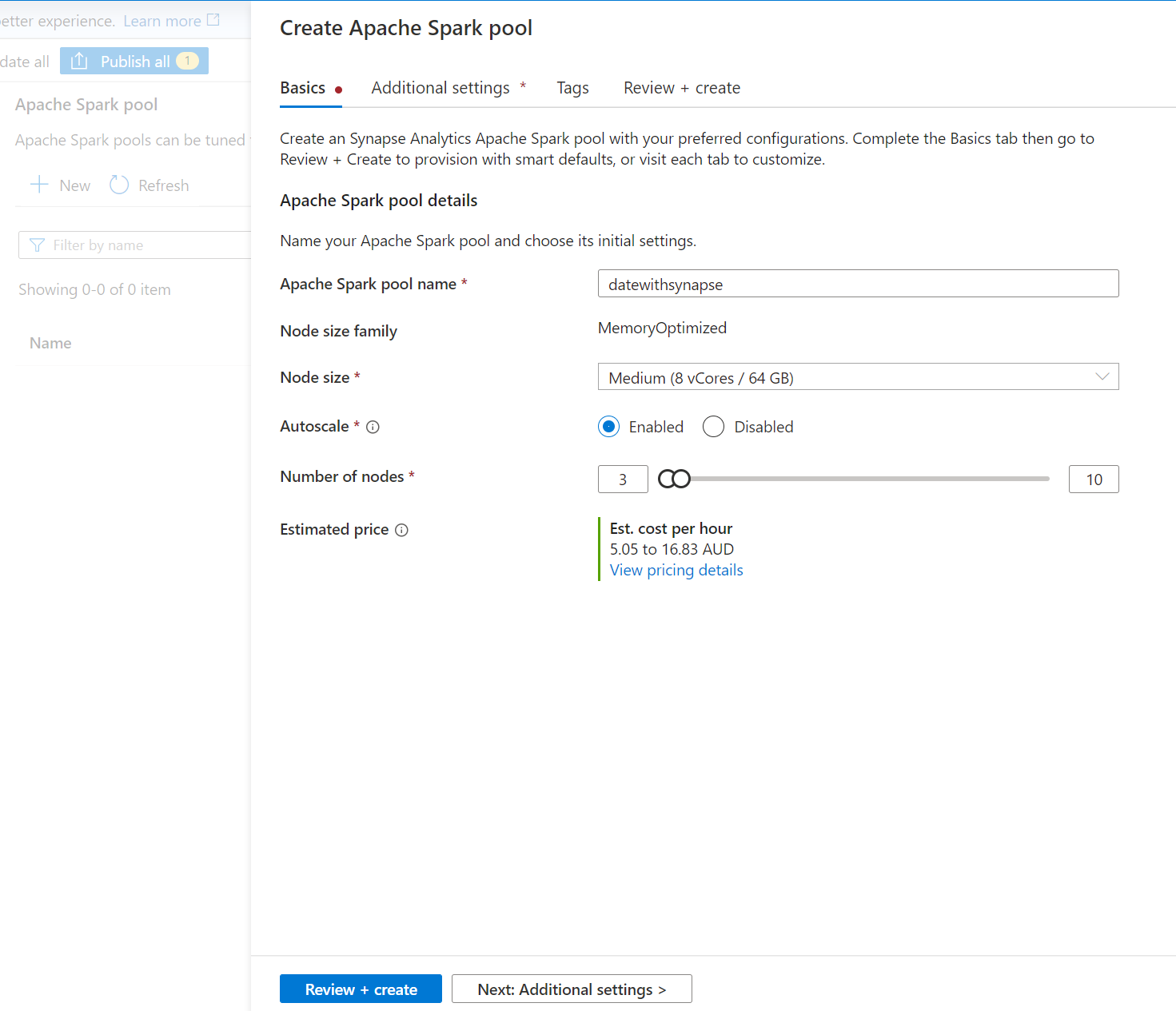The height and width of the screenshot is (1011, 1176).
Task: Click the Publish all upload icon
Action: [x=79, y=62]
